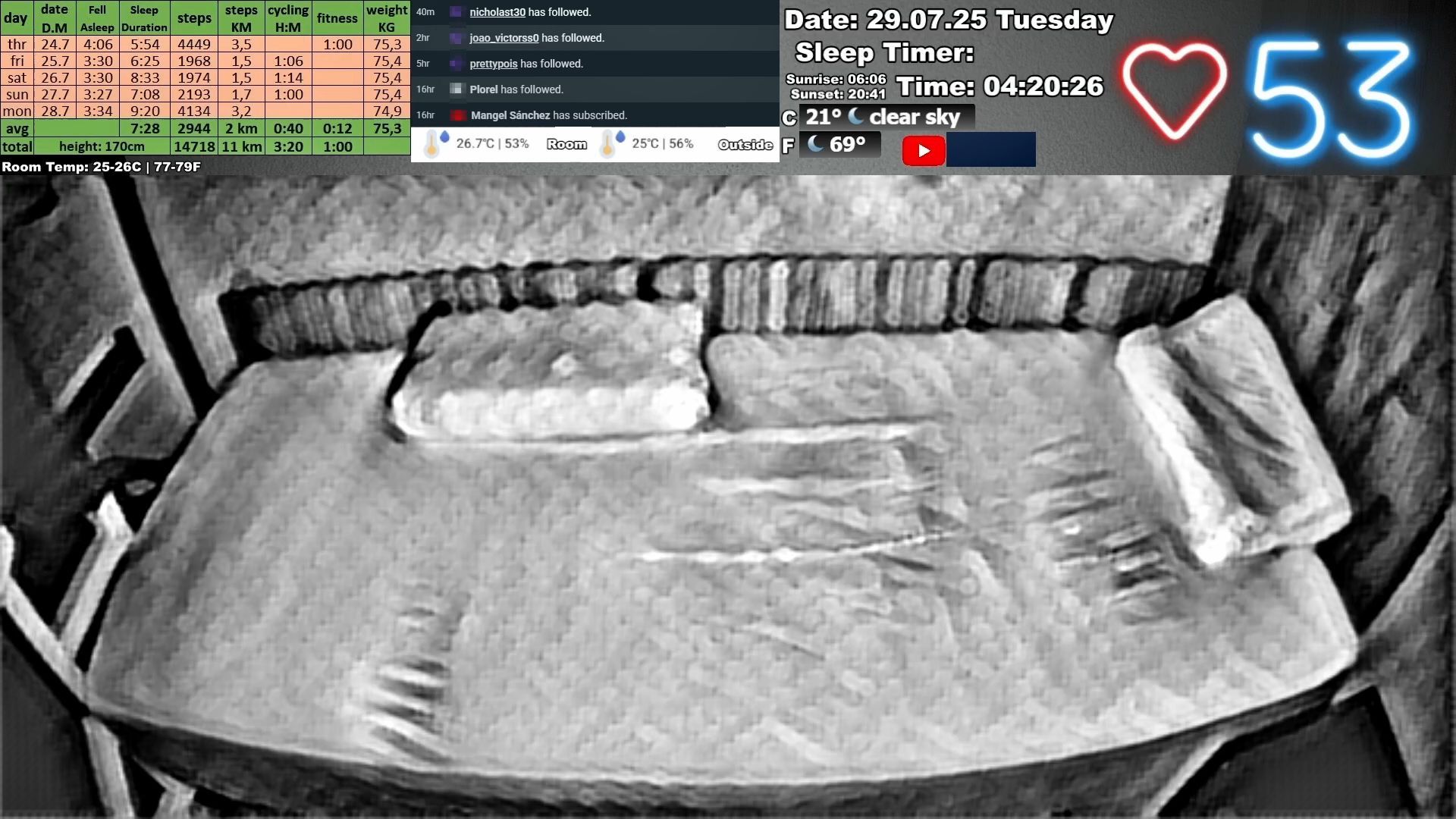Click the 'steps' column header
The height and width of the screenshot is (819, 1456).
click(194, 18)
